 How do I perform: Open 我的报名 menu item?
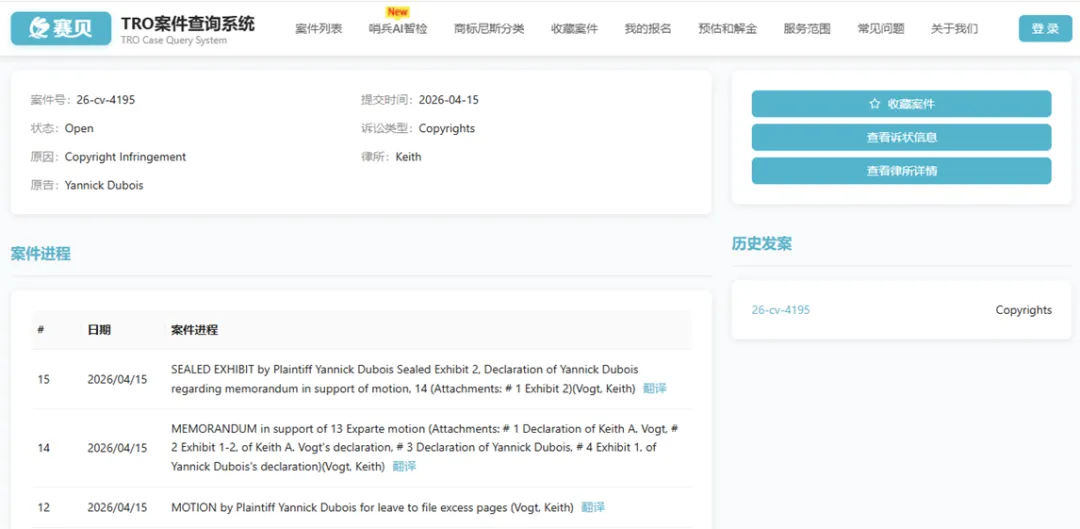(x=648, y=29)
